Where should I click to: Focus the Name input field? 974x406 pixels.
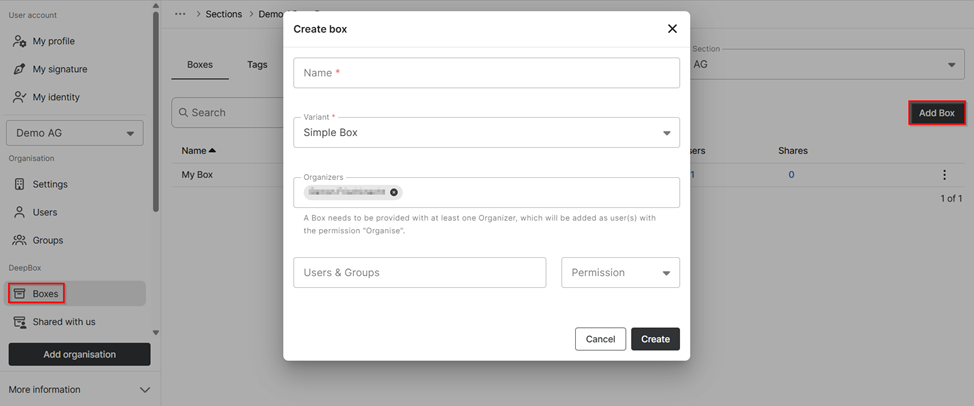click(x=486, y=73)
